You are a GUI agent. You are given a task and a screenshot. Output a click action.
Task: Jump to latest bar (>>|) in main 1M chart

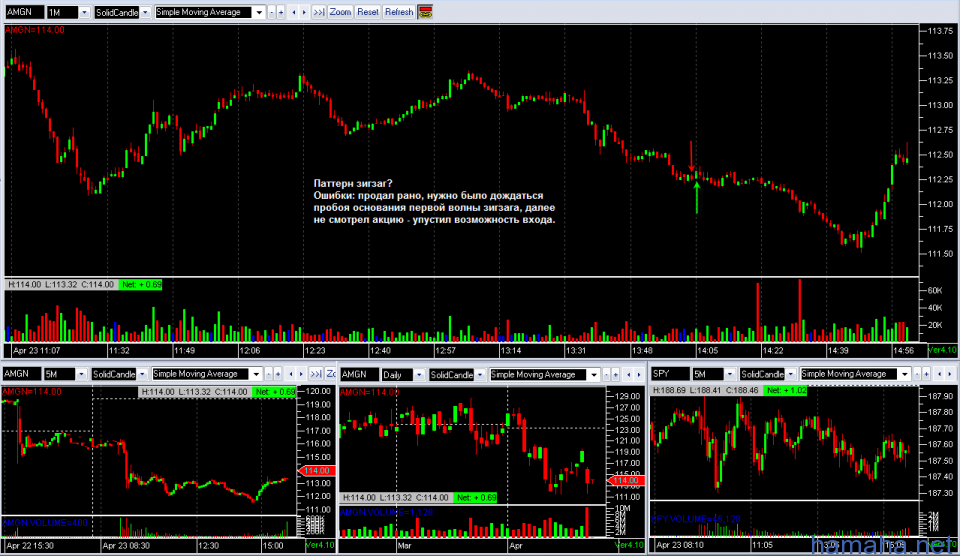coord(318,12)
